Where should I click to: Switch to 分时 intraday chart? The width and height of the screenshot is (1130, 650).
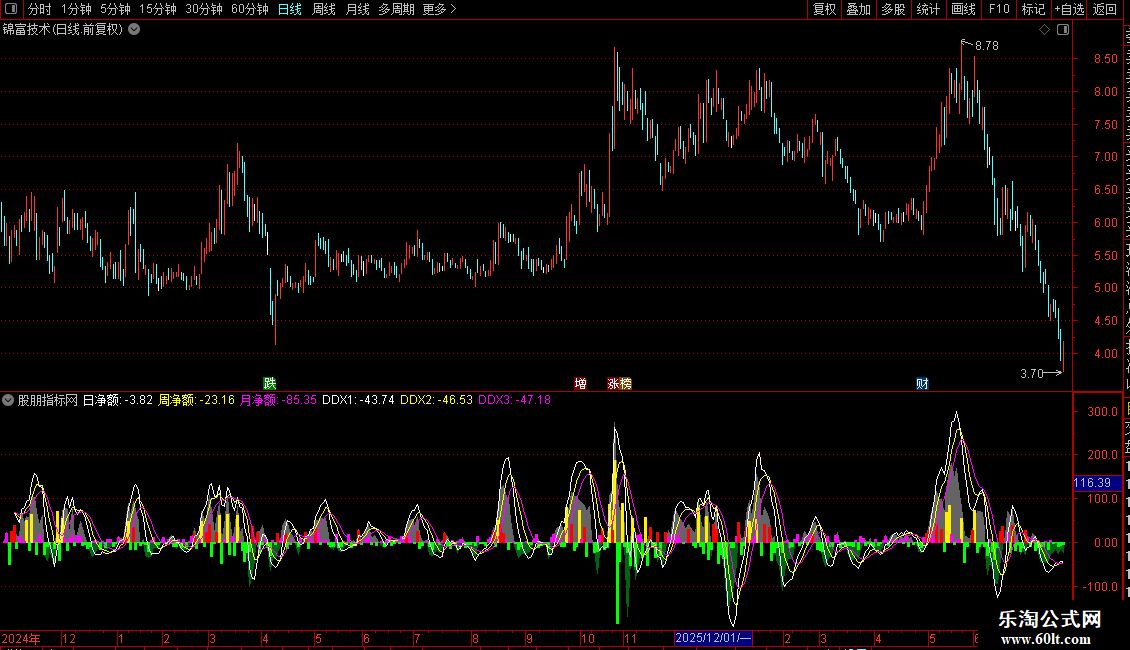40,9
